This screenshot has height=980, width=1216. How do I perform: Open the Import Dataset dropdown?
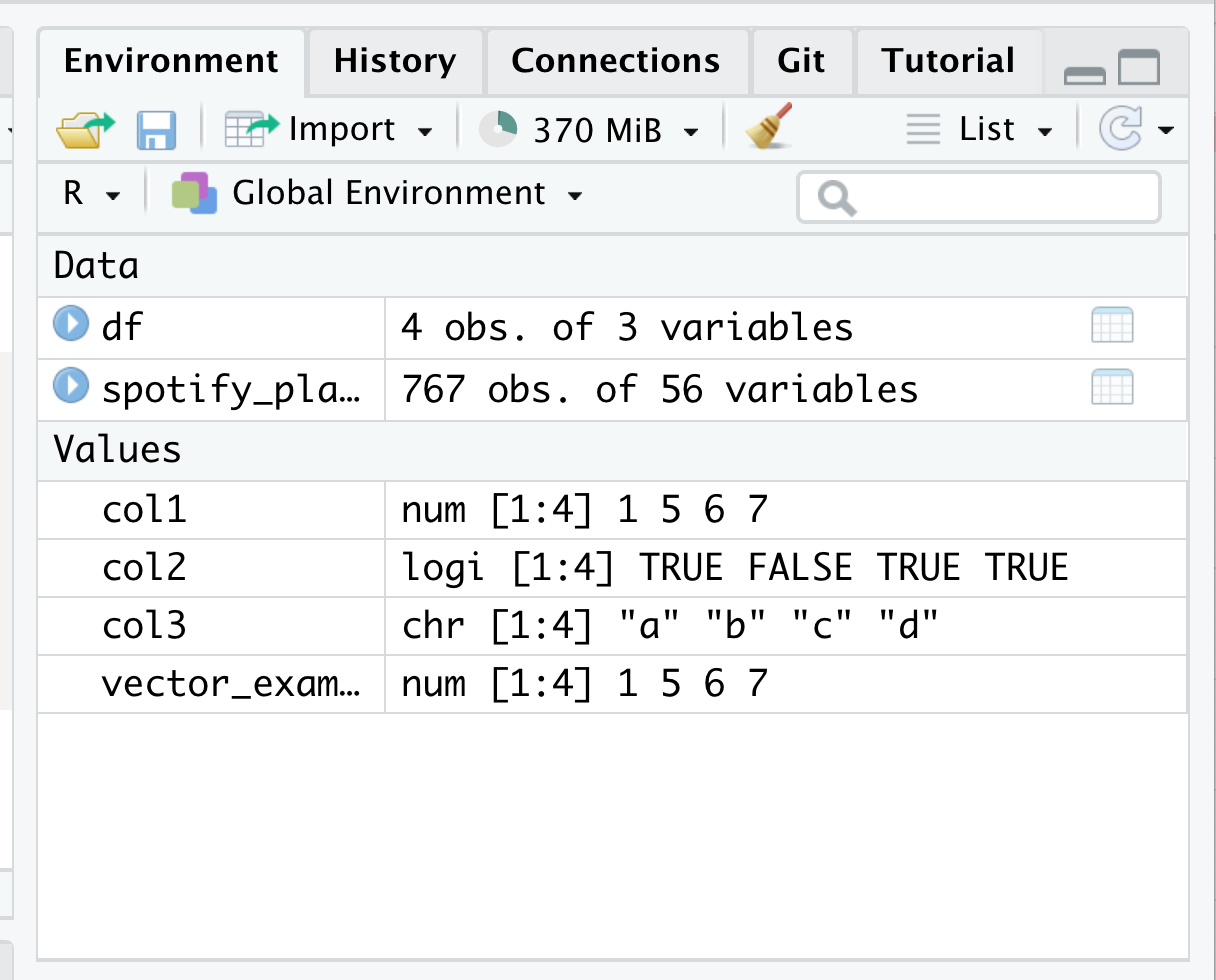pos(330,130)
